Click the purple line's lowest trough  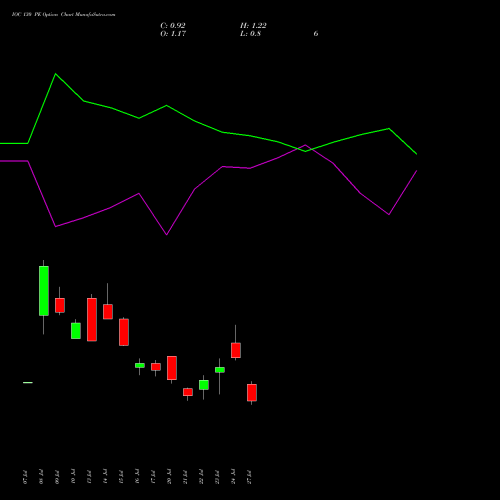[x=167, y=235]
